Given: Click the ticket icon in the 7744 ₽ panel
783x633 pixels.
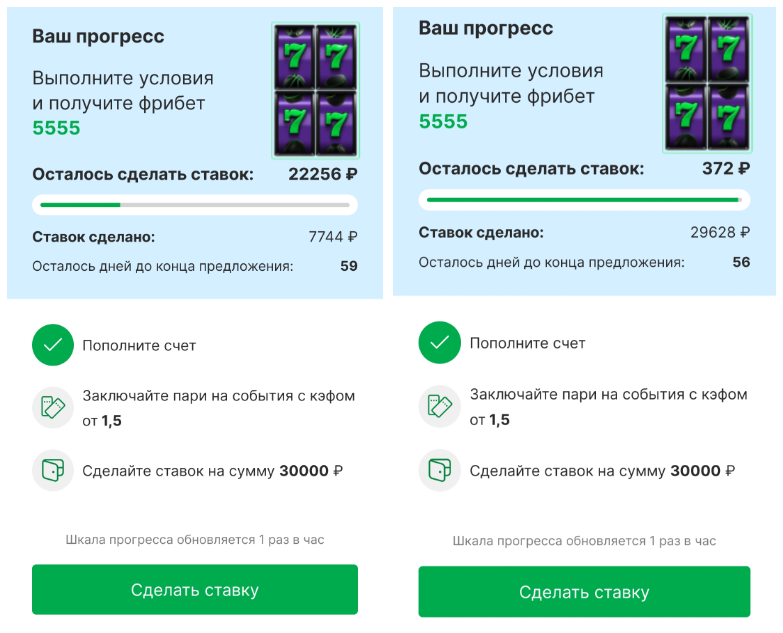Looking at the screenshot, I should [53, 408].
